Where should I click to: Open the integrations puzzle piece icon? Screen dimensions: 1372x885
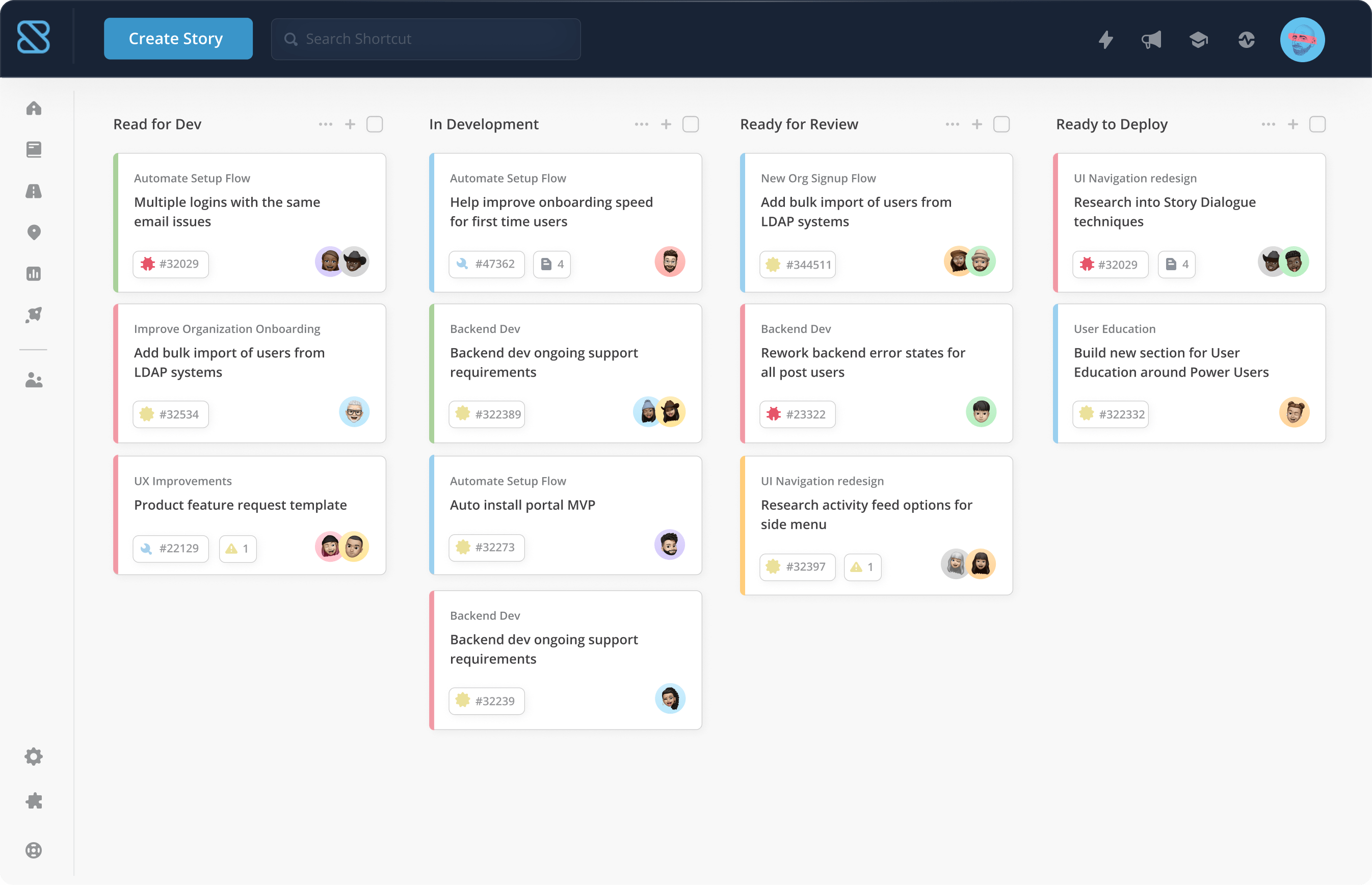click(34, 801)
